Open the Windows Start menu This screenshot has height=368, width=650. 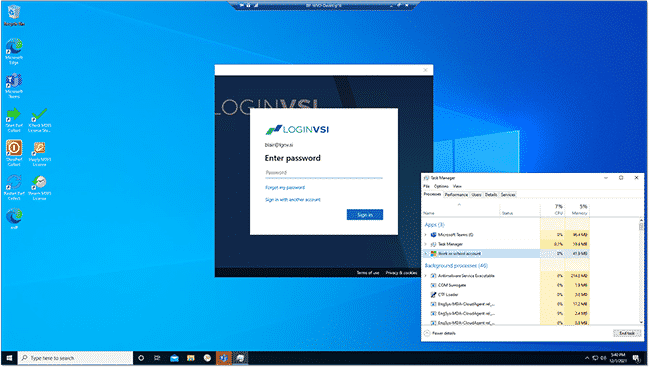(9, 358)
